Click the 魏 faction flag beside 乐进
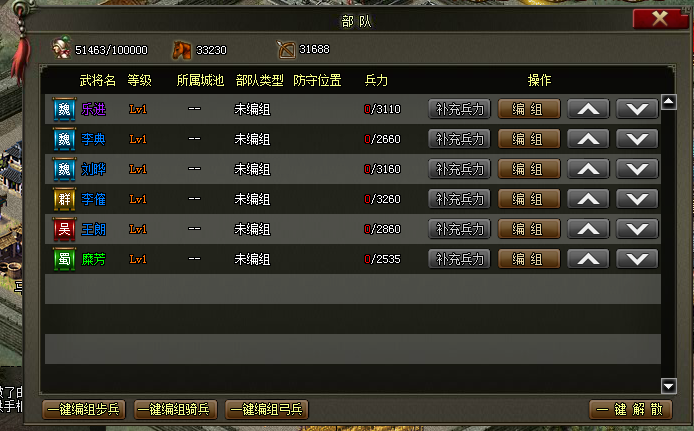694x431 pixels. [x=65, y=109]
